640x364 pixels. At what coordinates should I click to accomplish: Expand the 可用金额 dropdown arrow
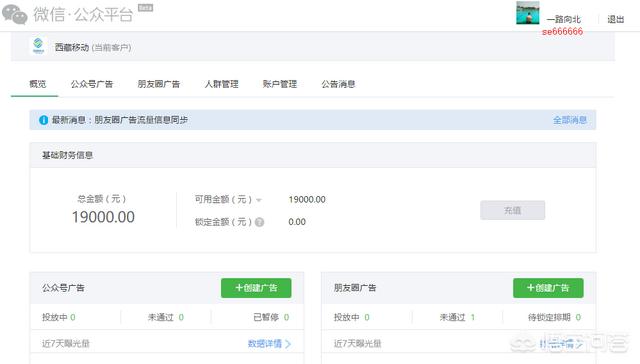pyautogui.click(x=258, y=200)
